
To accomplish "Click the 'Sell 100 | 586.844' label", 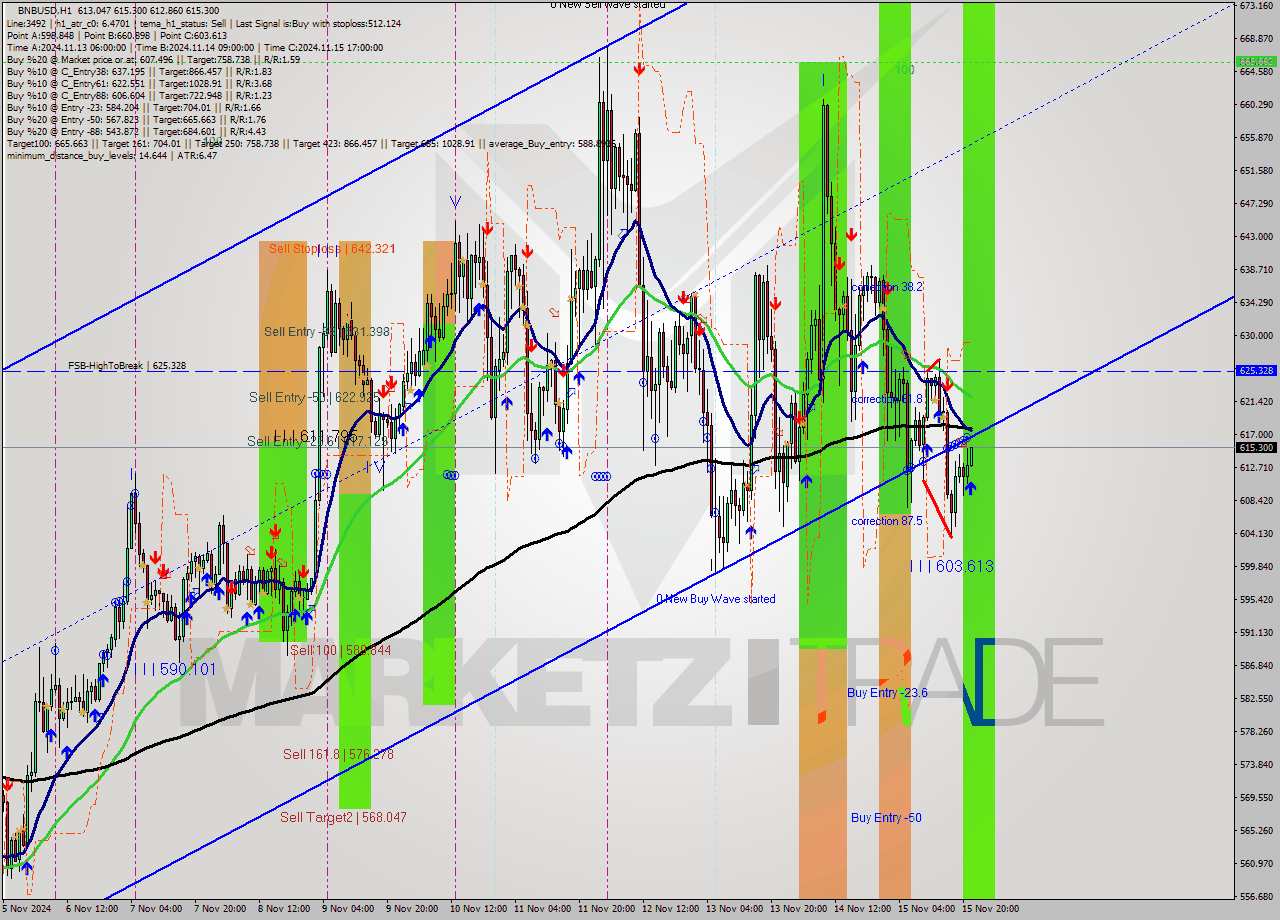I will tap(340, 650).
